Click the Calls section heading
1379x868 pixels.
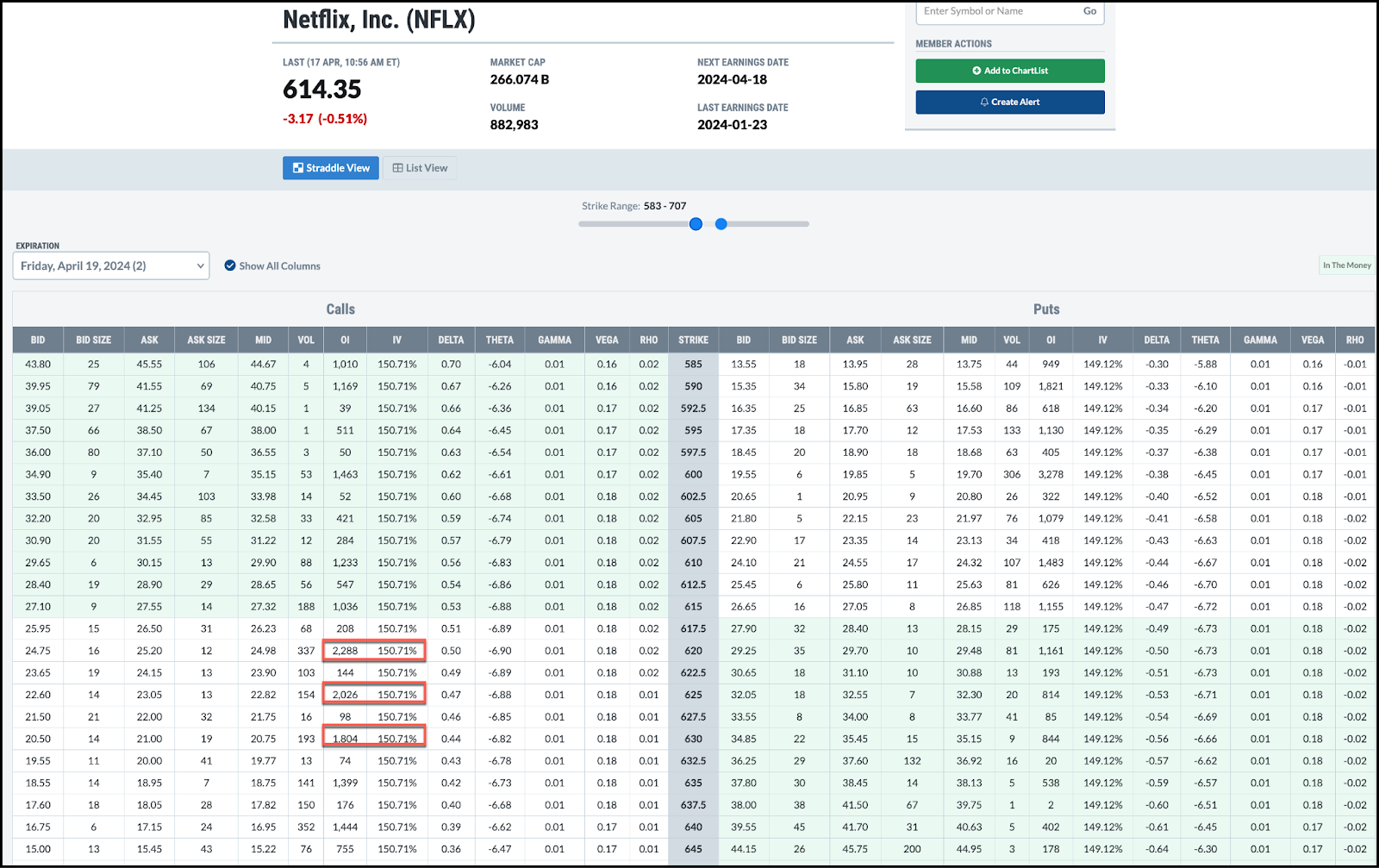(340, 309)
